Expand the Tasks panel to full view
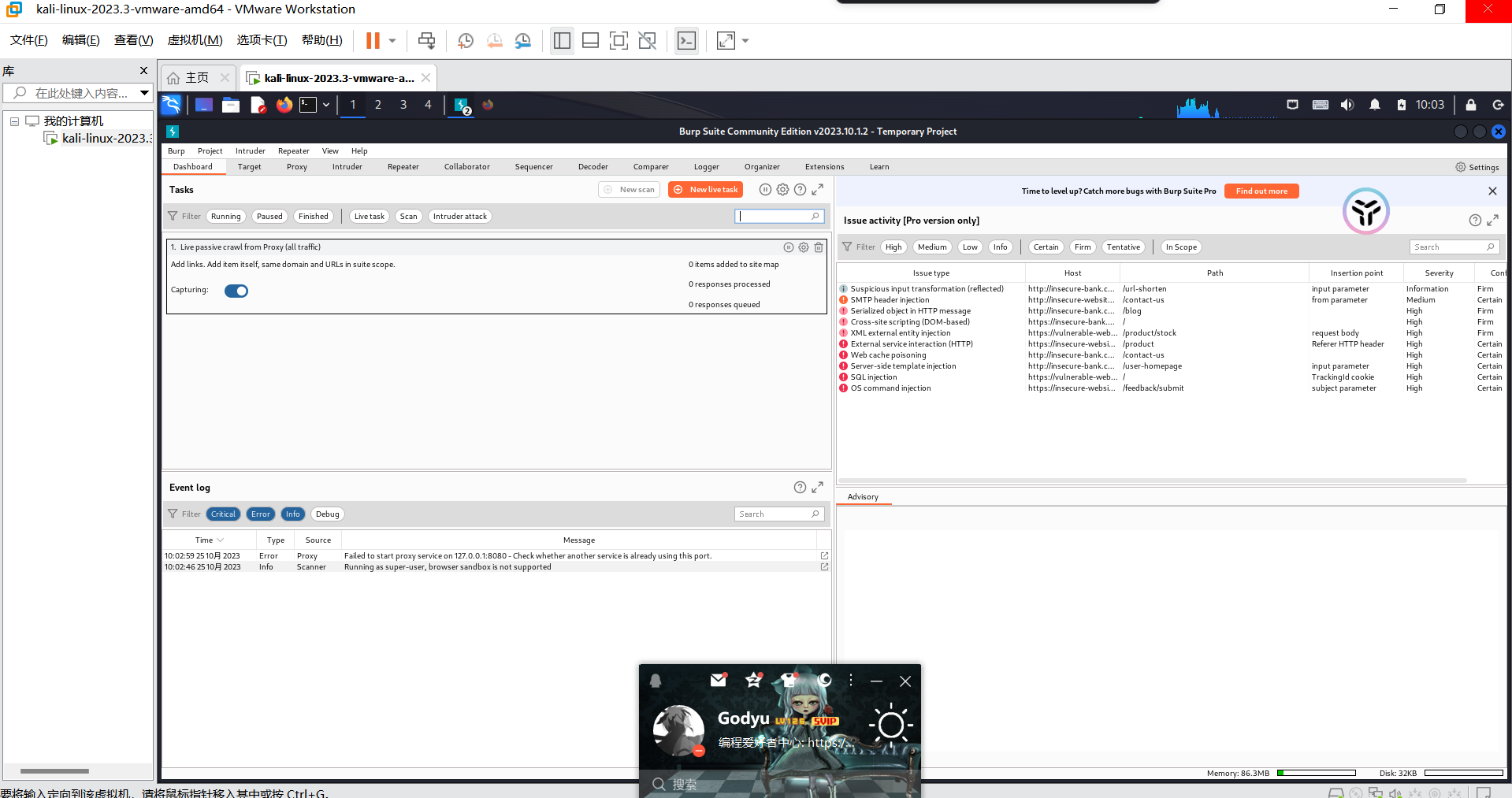 [818, 190]
